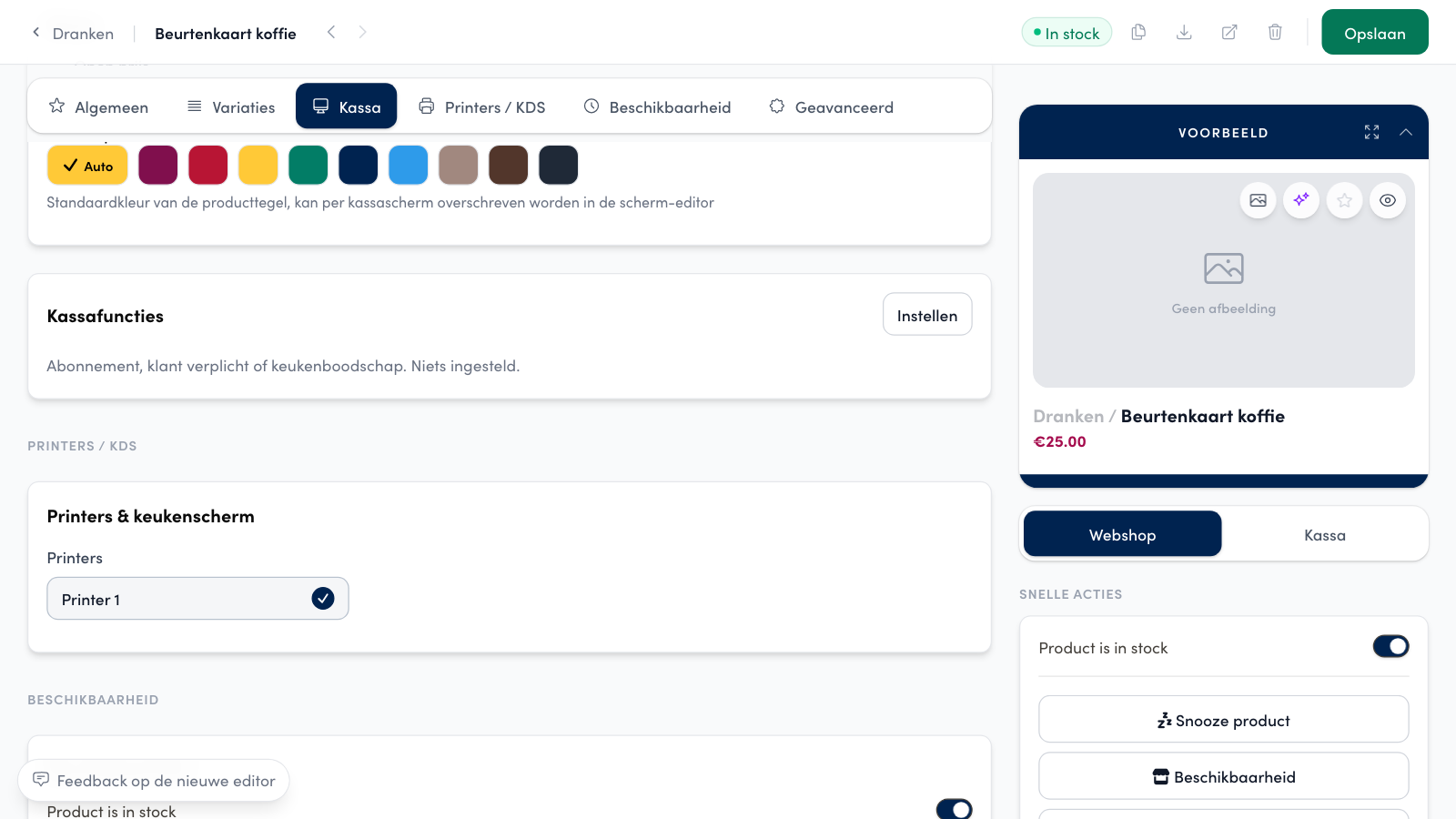Click Instellen for Kassafuncties
The width and height of the screenshot is (1456, 819).
(x=927, y=315)
